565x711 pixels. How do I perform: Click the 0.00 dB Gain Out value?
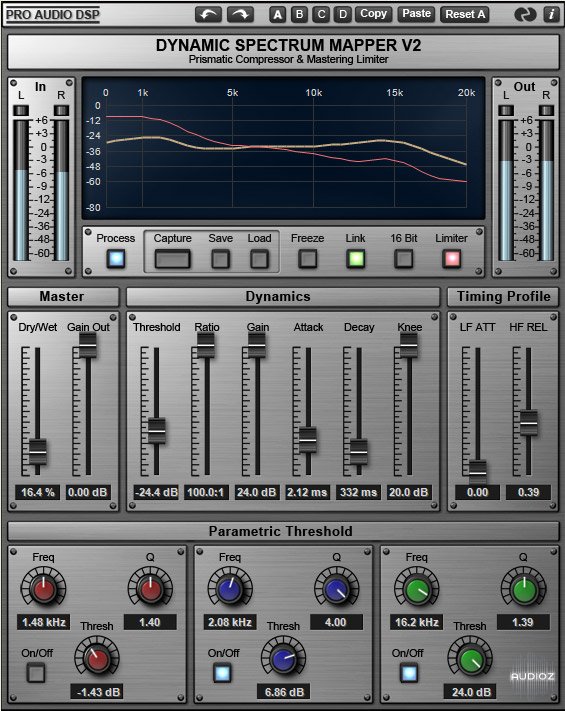88,492
